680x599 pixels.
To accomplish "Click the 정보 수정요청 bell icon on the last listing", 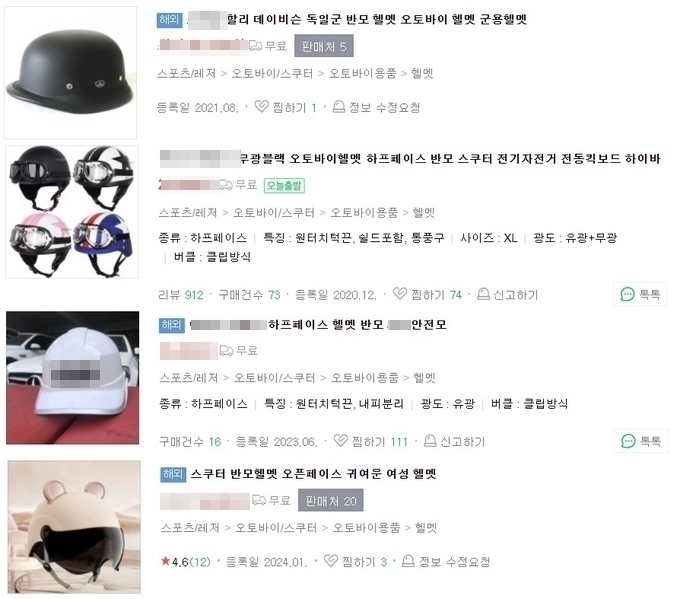I will (408, 561).
